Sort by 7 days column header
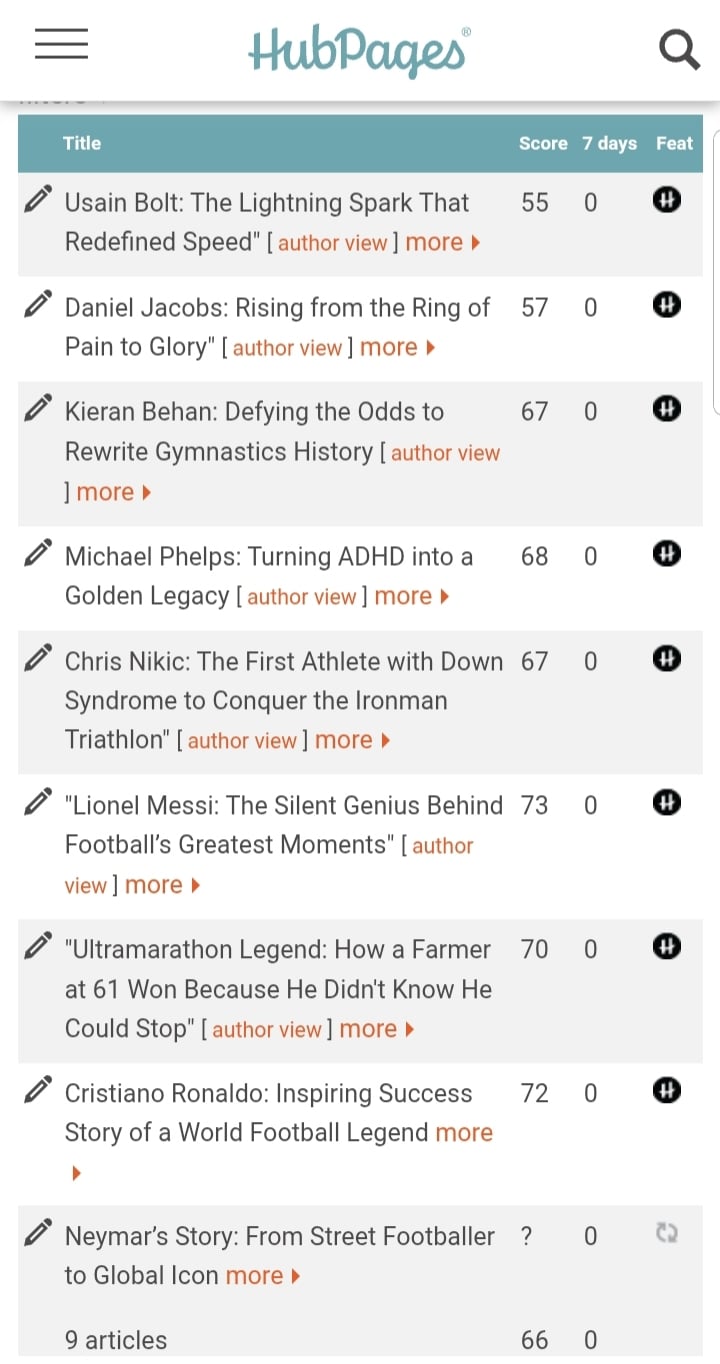 [610, 143]
